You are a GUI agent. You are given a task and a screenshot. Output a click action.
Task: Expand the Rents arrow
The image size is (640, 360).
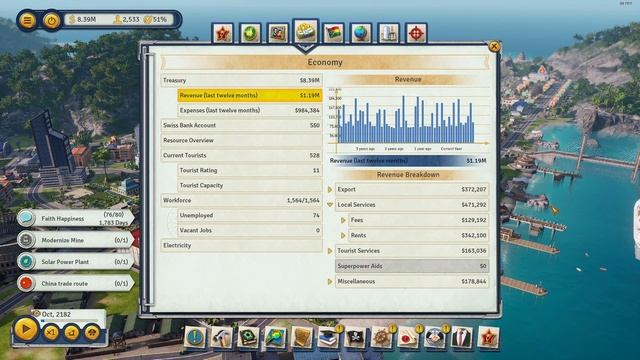(x=343, y=236)
